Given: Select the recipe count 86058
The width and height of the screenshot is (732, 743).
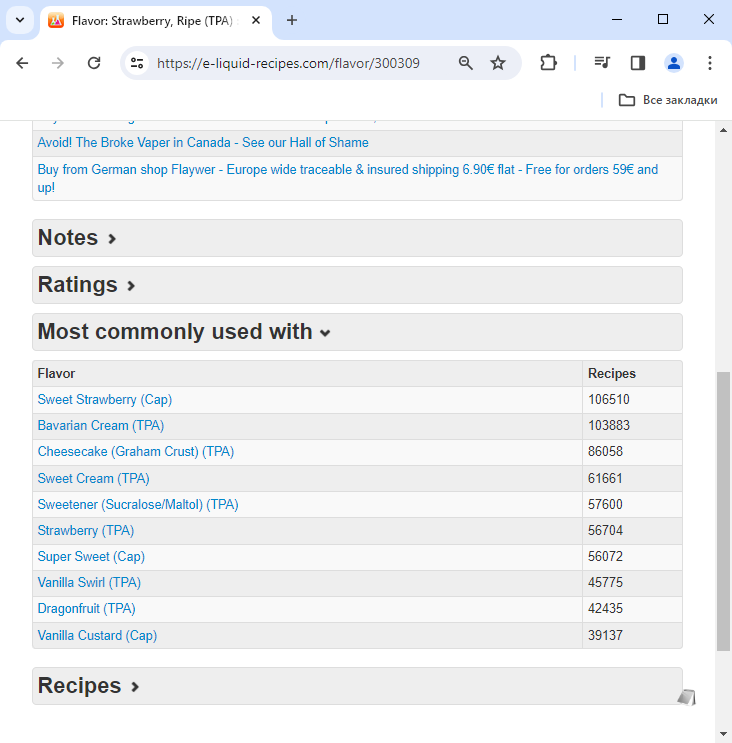Looking at the screenshot, I should point(605,452).
